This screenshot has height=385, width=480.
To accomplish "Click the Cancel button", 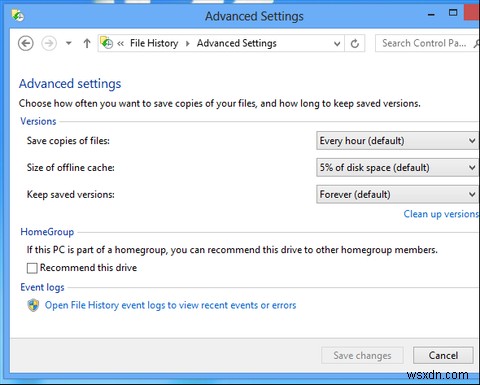I will (443, 355).
